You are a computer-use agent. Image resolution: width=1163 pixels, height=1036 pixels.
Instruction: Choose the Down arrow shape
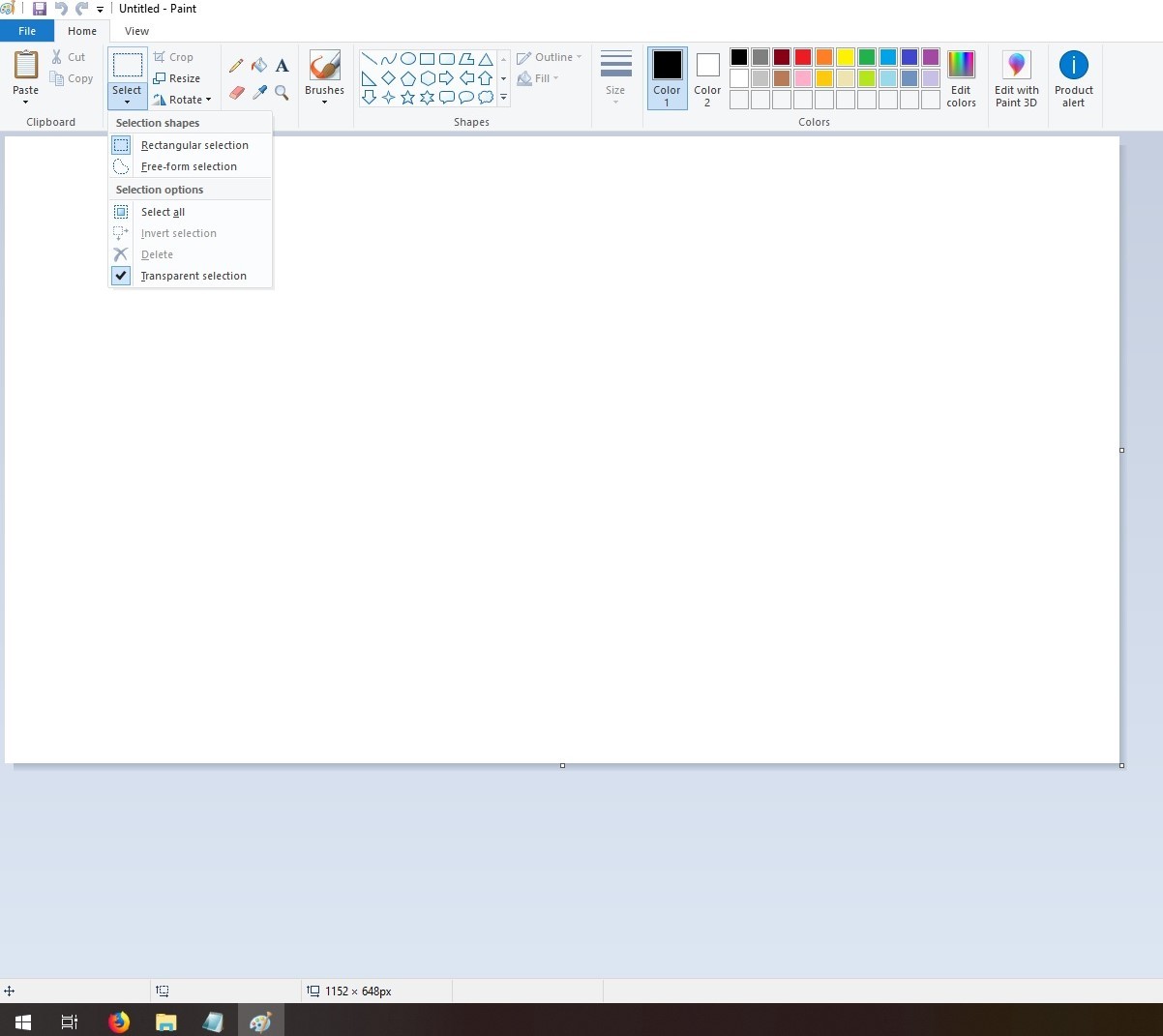(x=369, y=98)
